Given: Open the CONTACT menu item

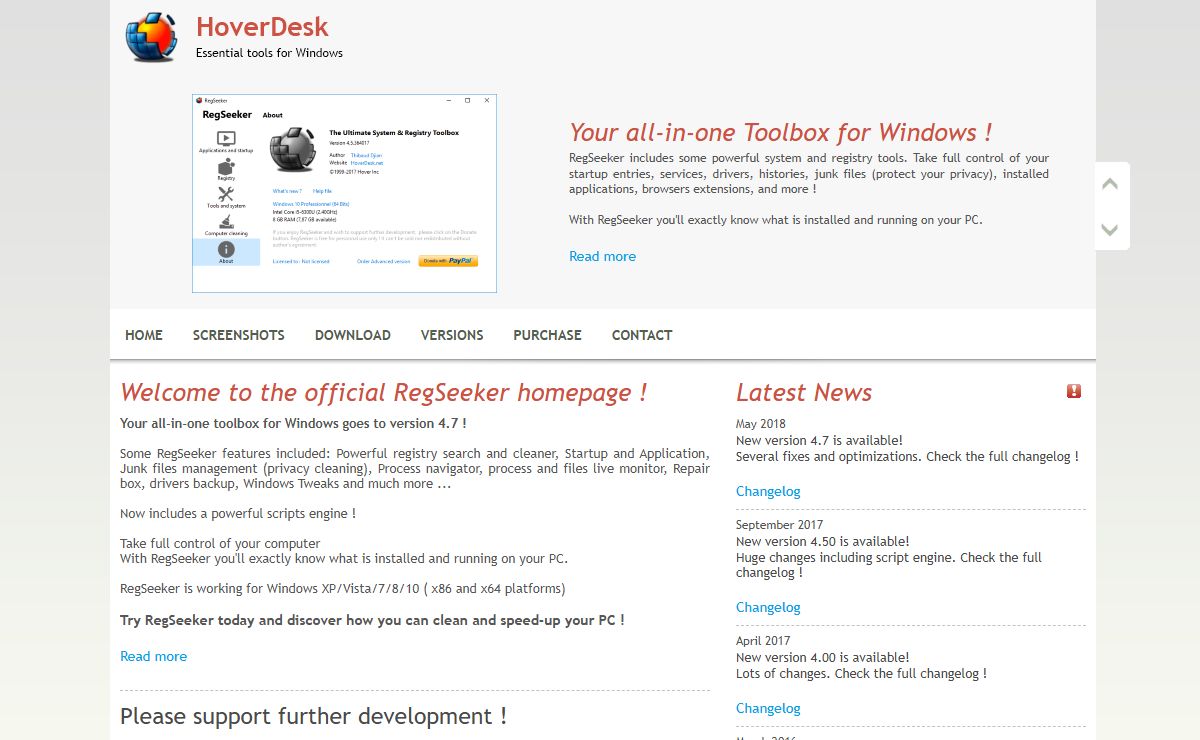Looking at the screenshot, I should 642,335.
